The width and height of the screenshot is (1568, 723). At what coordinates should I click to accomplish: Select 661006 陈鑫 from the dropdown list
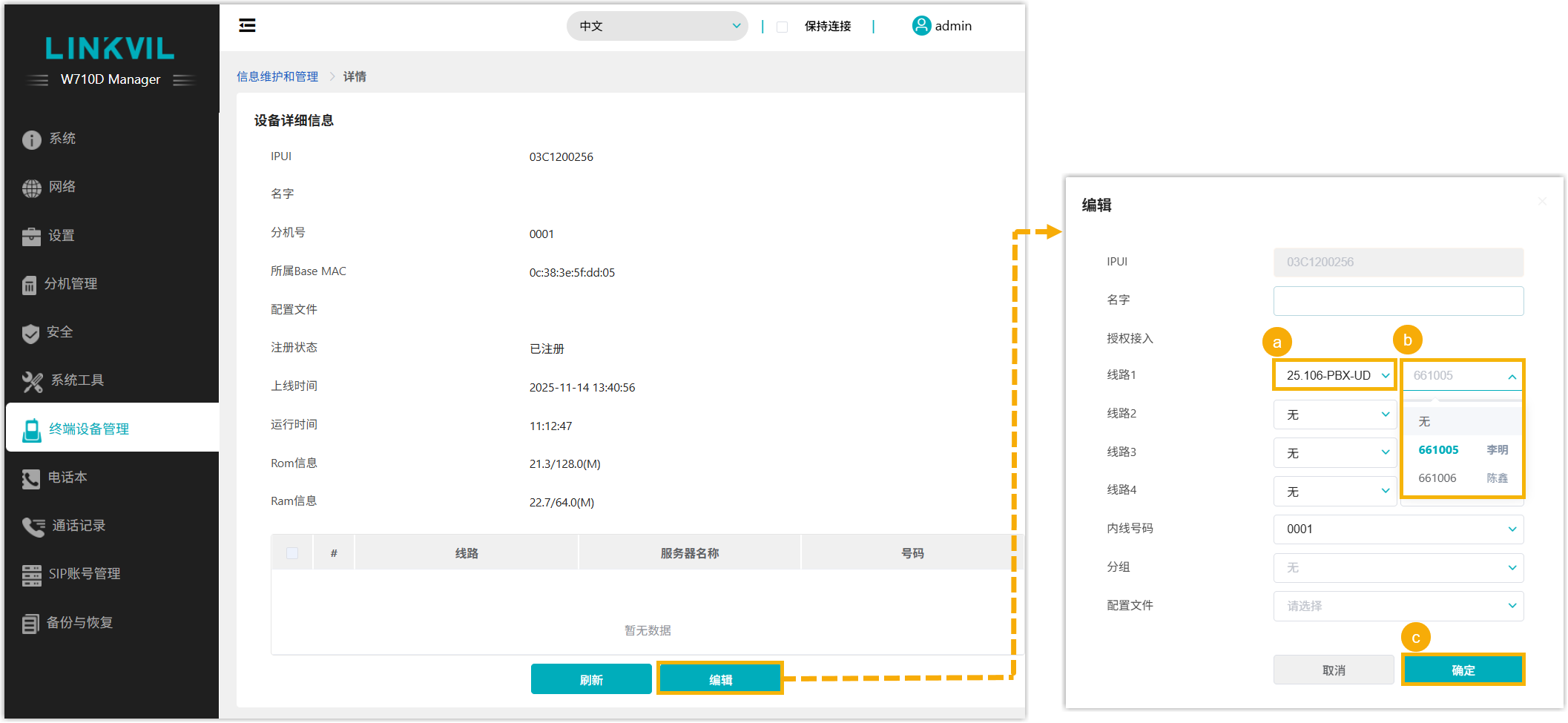(x=1462, y=478)
